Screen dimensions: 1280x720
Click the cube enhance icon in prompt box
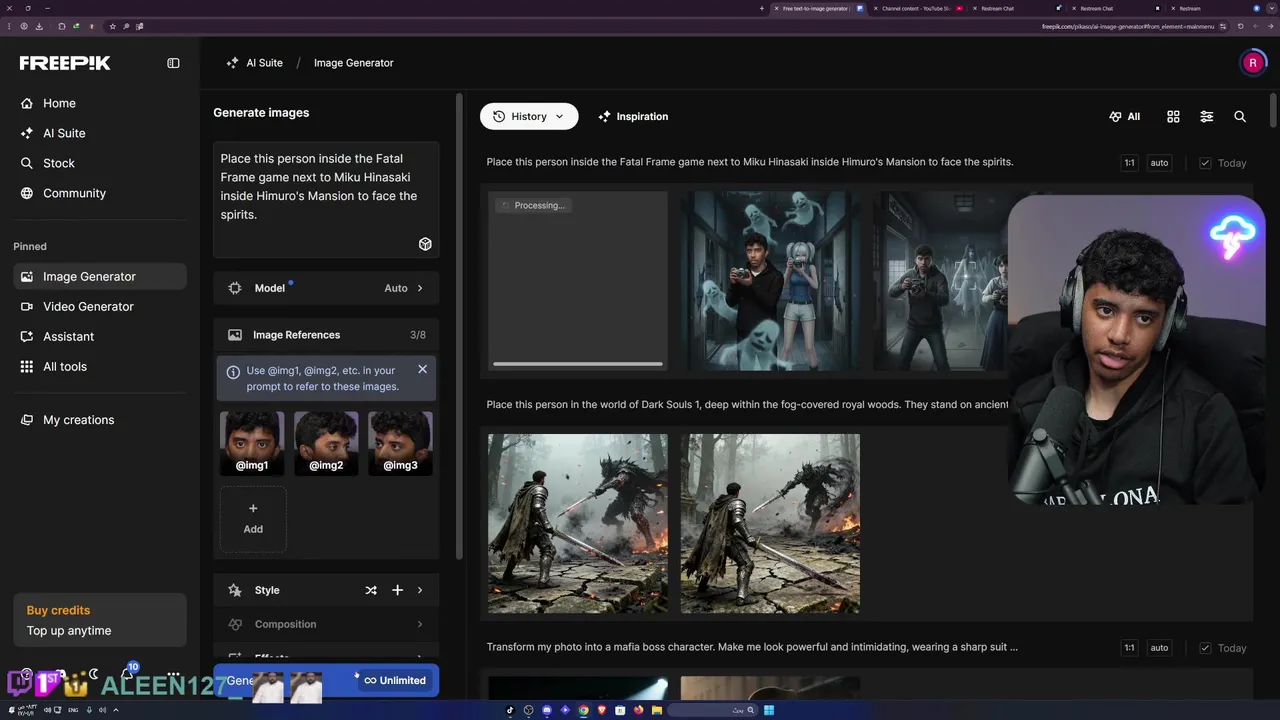(x=425, y=244)
